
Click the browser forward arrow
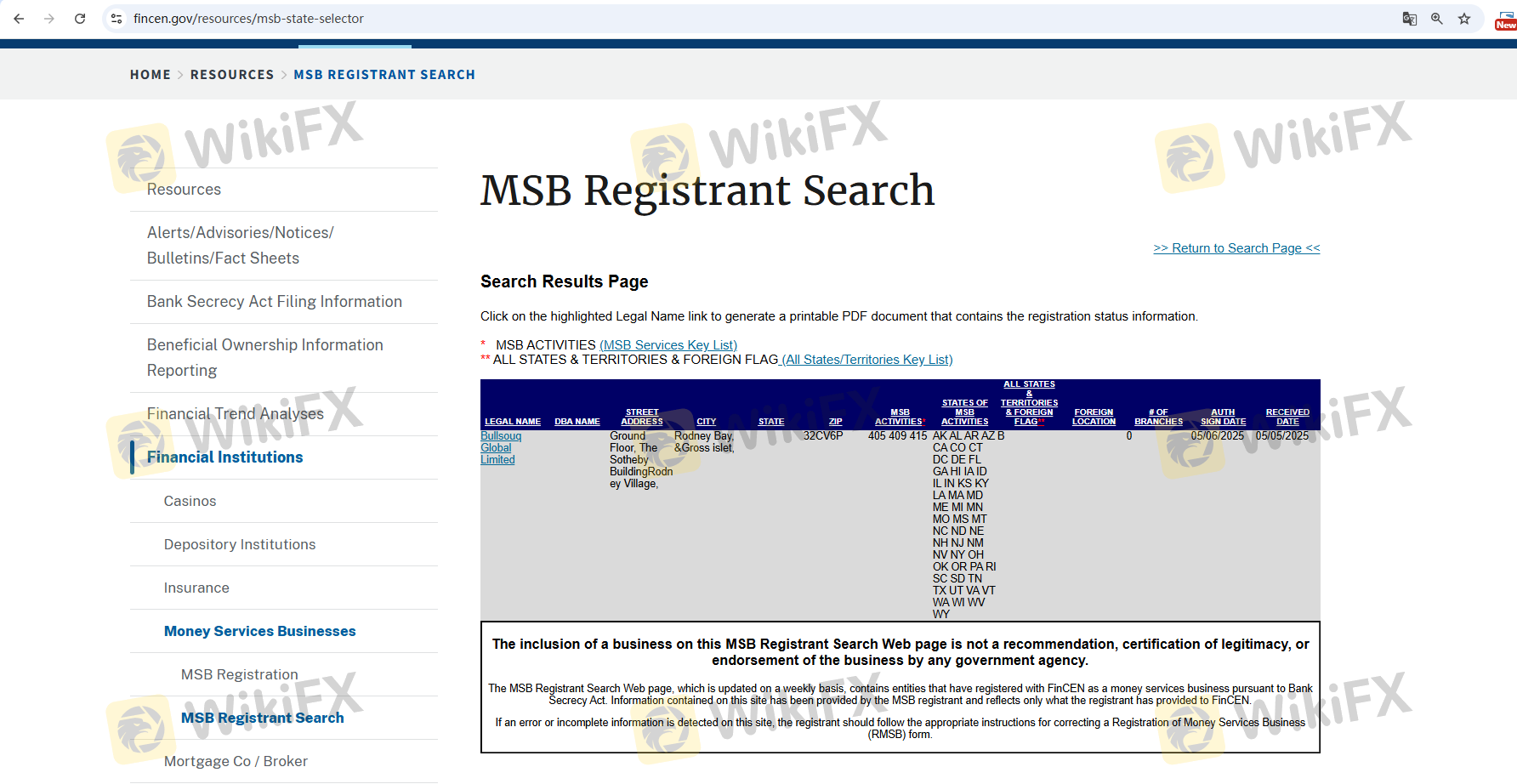click(49, 19)
